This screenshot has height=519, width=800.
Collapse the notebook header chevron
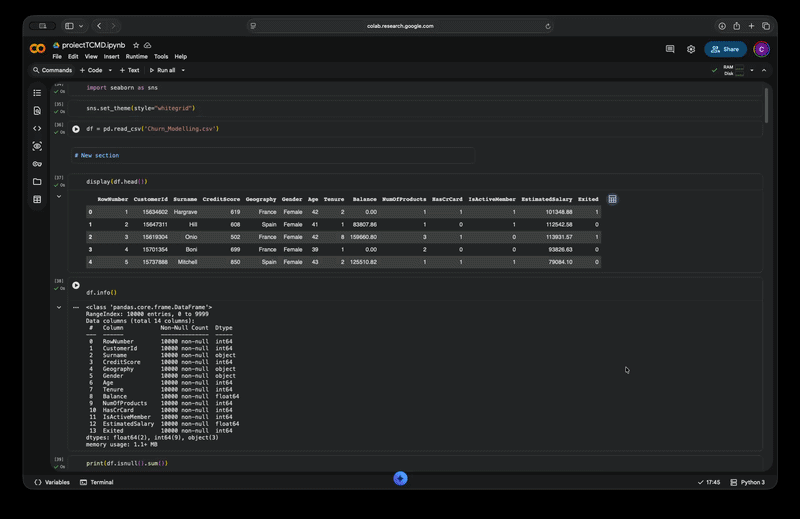(764, 70)
